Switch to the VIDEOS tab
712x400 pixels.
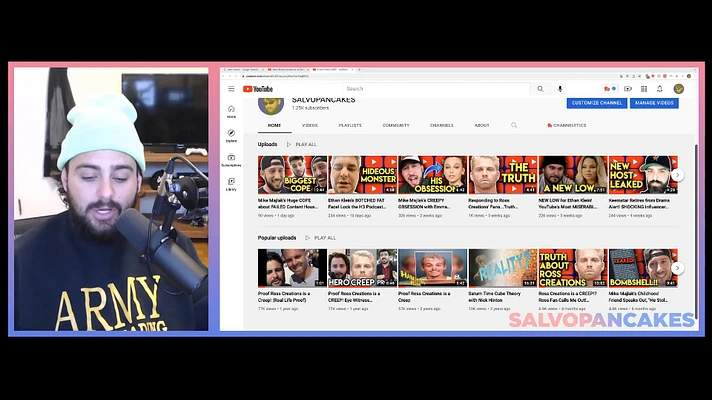pos(310,125)
